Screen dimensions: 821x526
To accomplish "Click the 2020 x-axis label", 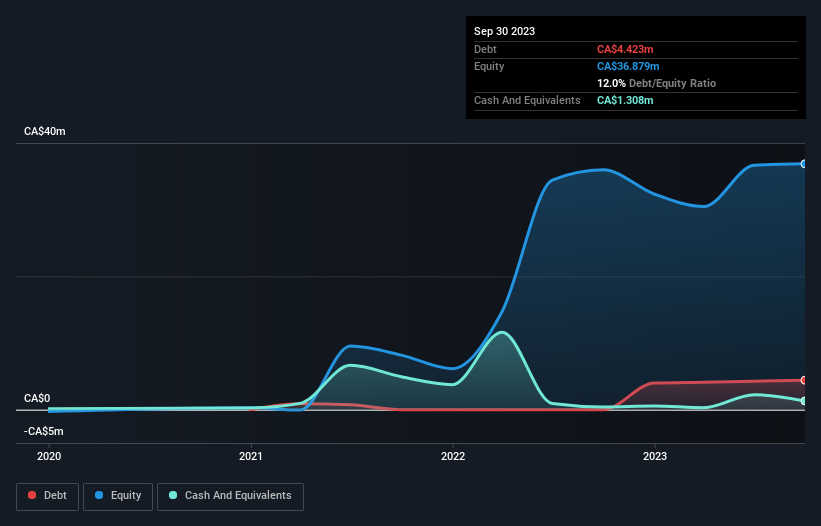I will point(49,456).
